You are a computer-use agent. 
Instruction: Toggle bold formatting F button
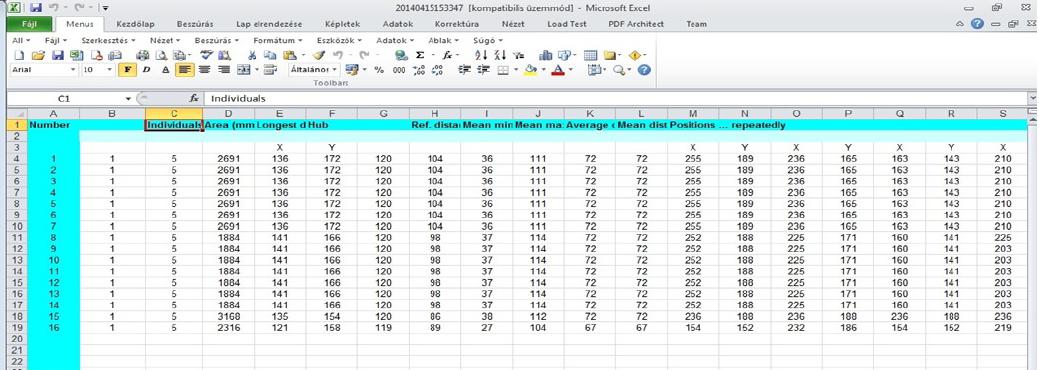(127, 70)
